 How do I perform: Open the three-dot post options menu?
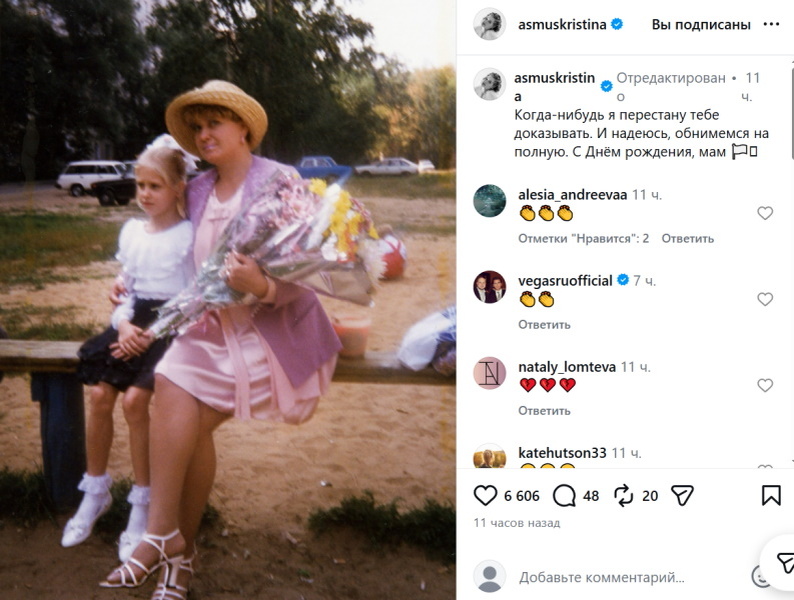771,24
